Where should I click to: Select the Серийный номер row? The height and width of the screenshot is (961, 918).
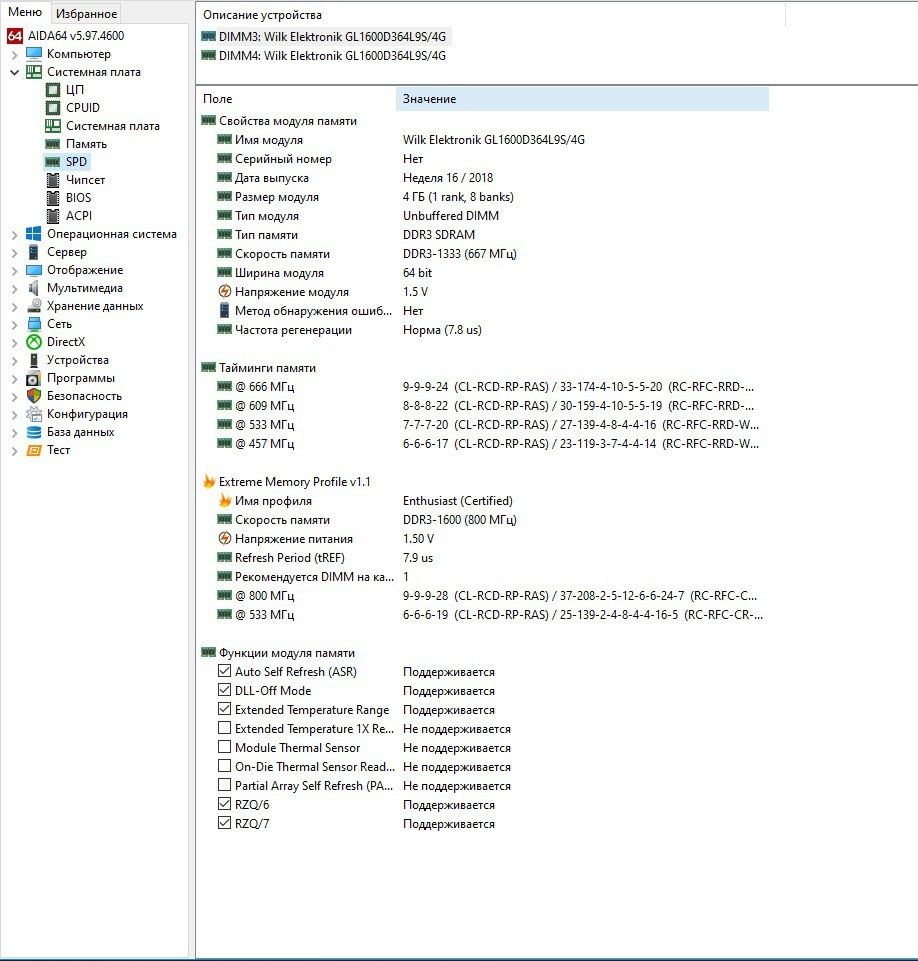483,159
